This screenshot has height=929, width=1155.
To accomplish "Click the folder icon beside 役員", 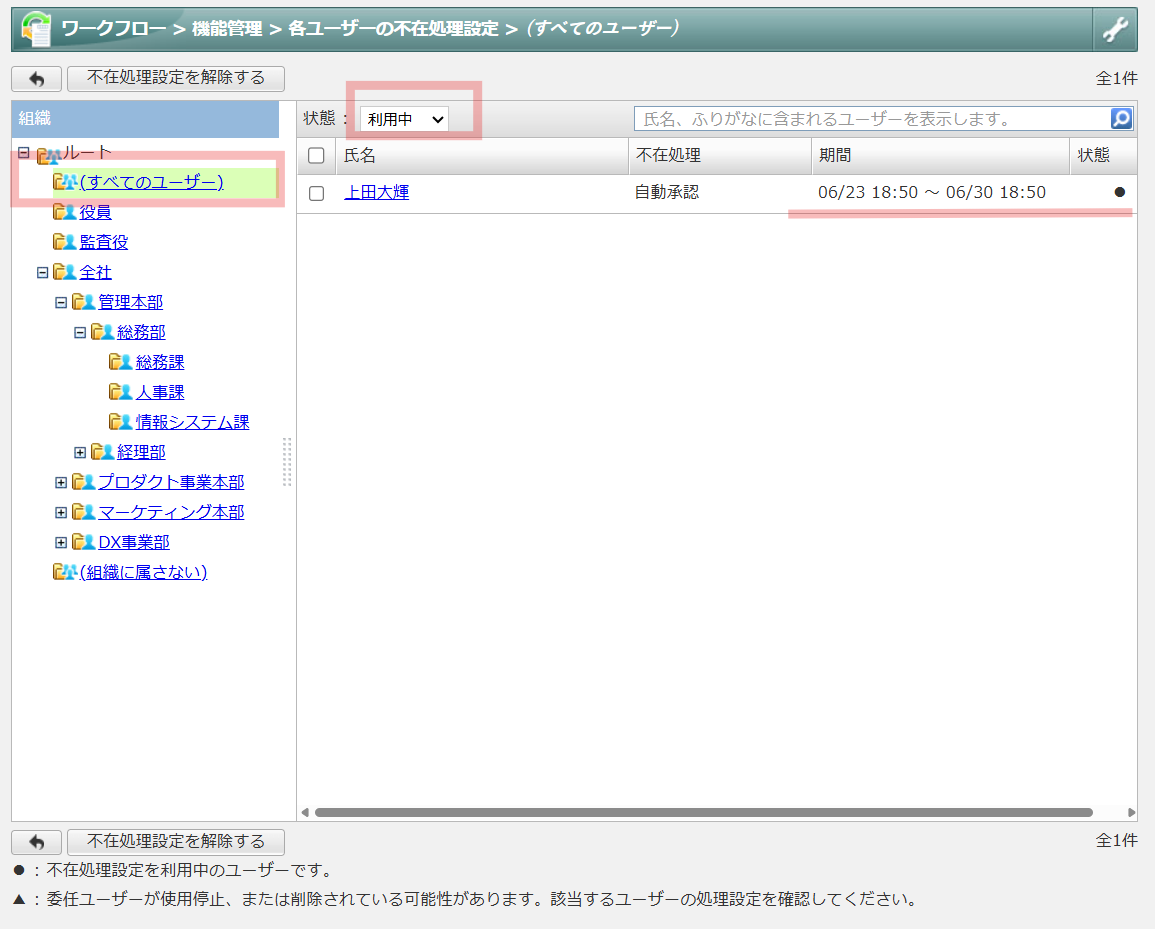I will pos(64,212).
